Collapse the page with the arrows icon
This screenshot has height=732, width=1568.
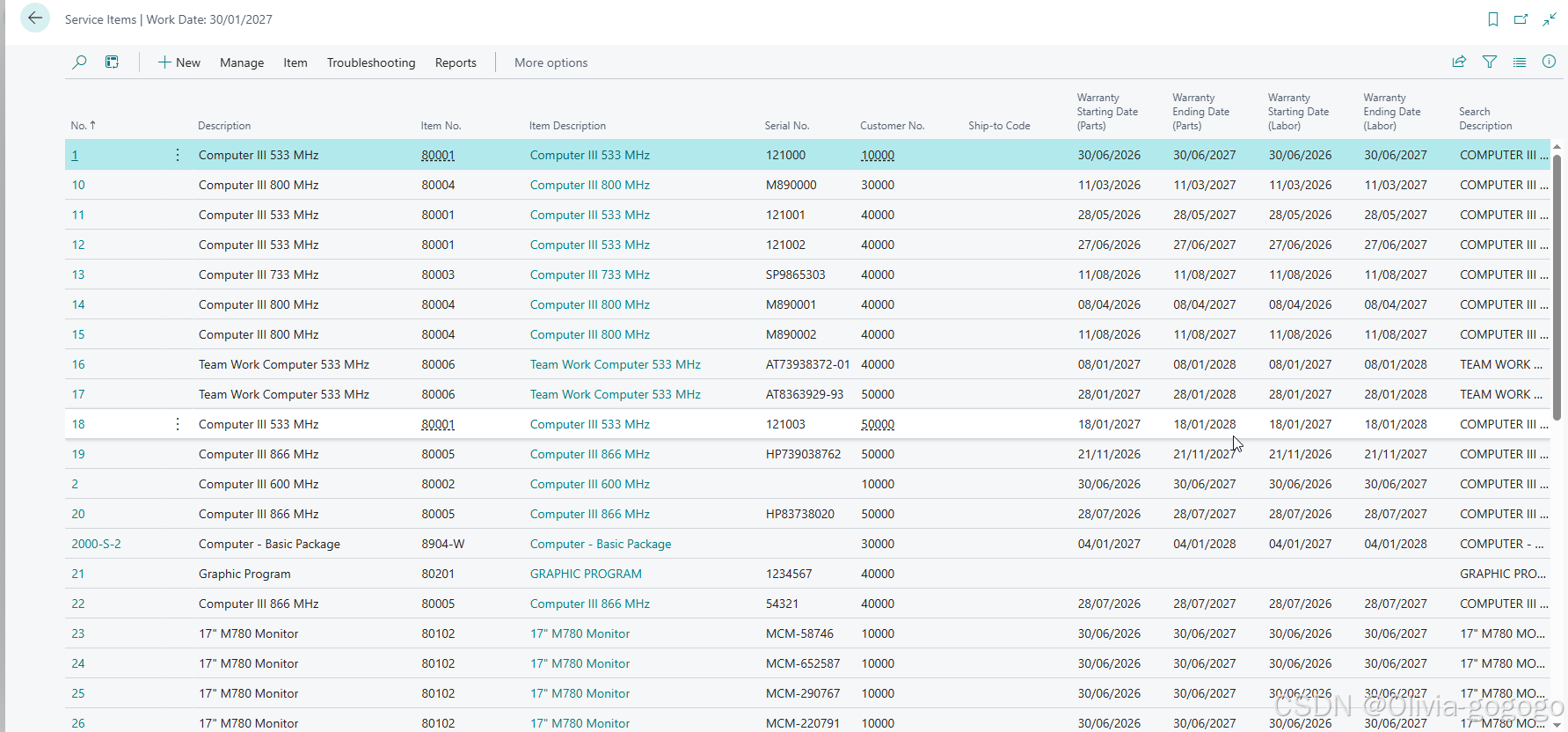(x=1550, y=19)
